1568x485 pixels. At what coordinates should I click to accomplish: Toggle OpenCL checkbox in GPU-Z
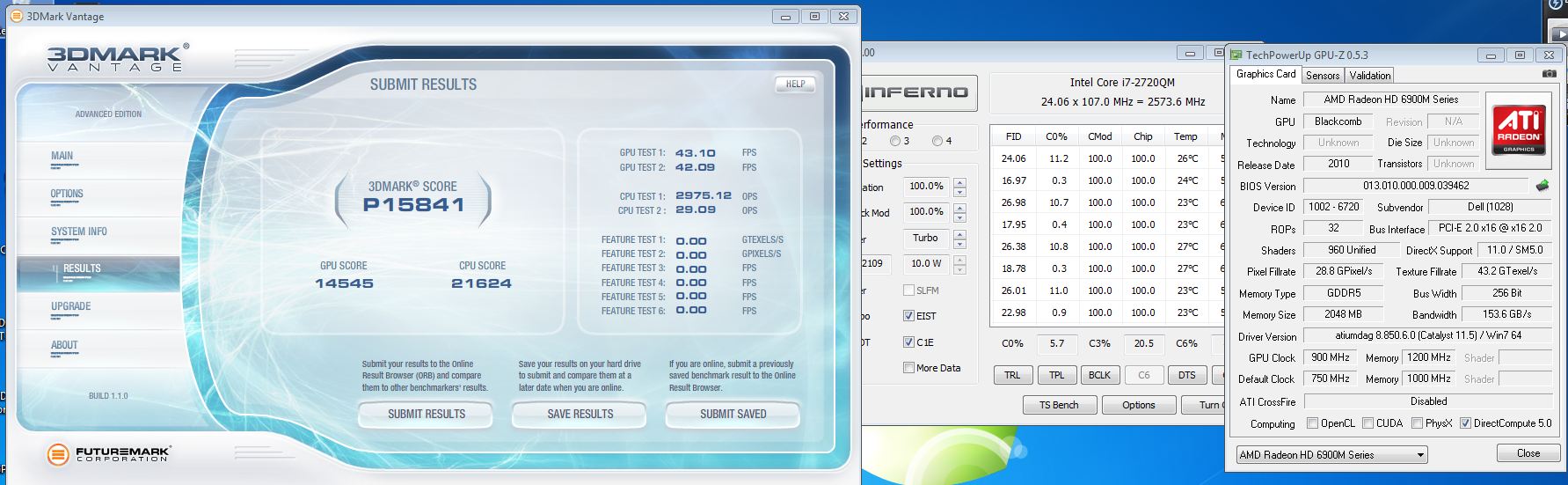coord(1312,423)
